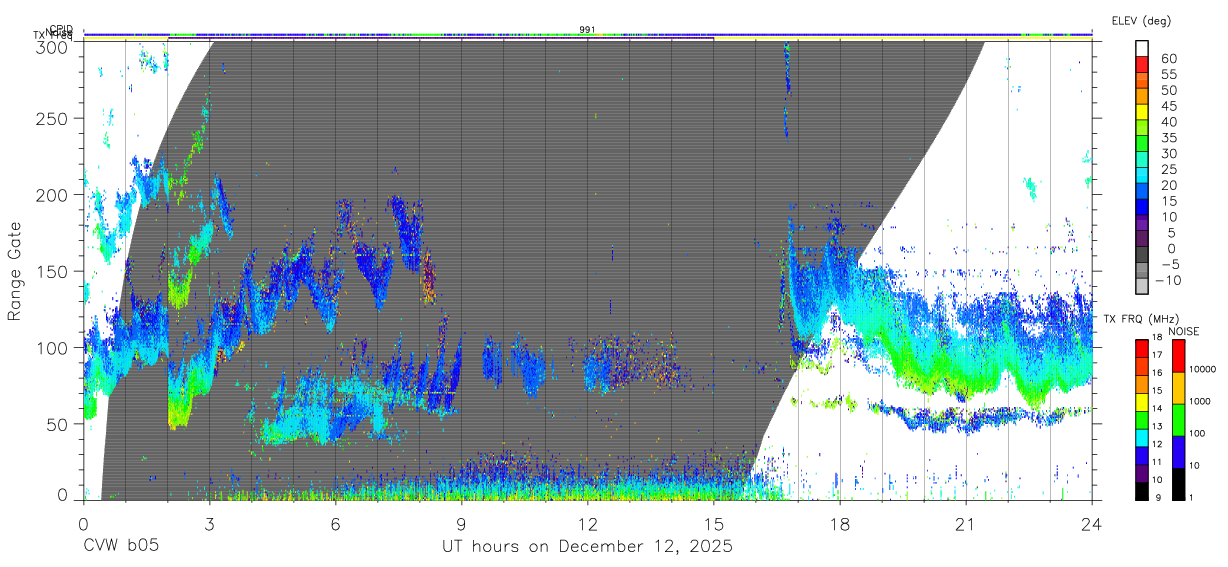
Task: Select the red 55–60 degree elevation swatch
Action: (1142, 65)
